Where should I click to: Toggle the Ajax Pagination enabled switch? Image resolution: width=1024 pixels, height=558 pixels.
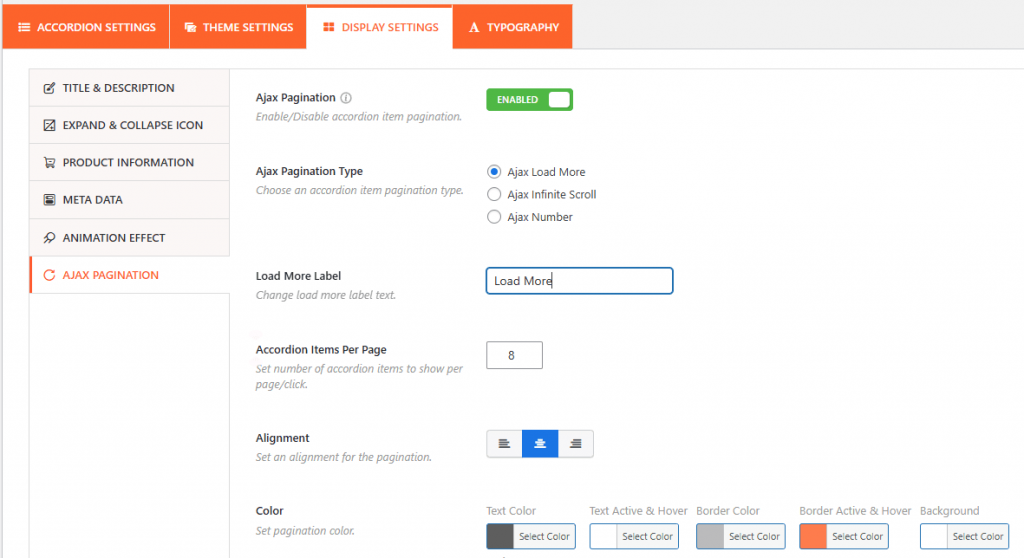click(529, 100)
